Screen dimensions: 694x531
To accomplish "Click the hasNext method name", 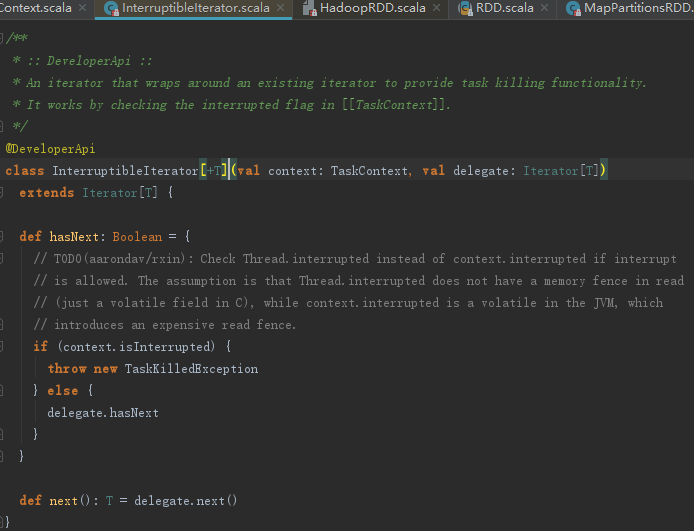I will (x=74, y=237).
